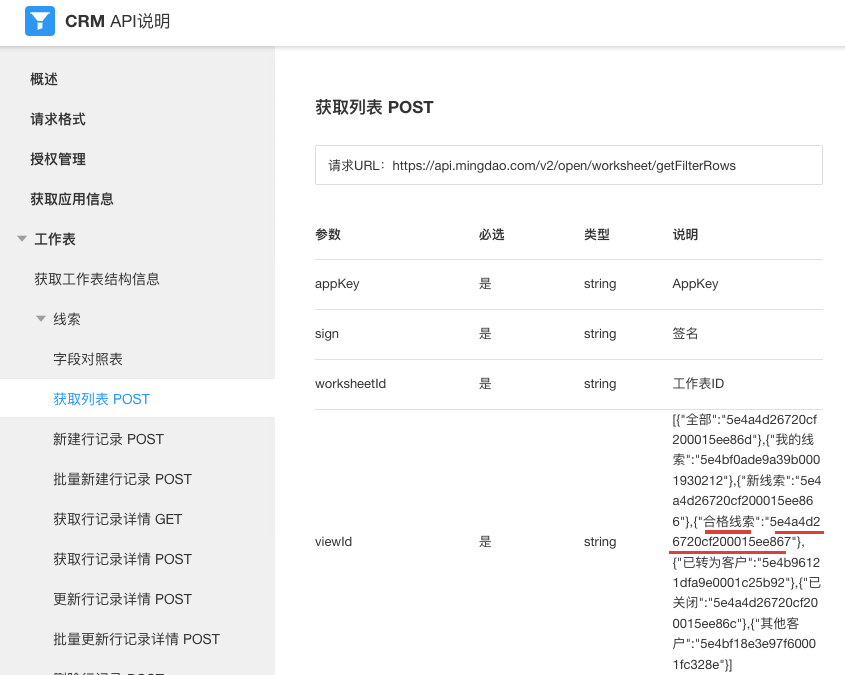The image size is (845, 675).
Task: Click the 参数 column header
Action: click(328, 234)
